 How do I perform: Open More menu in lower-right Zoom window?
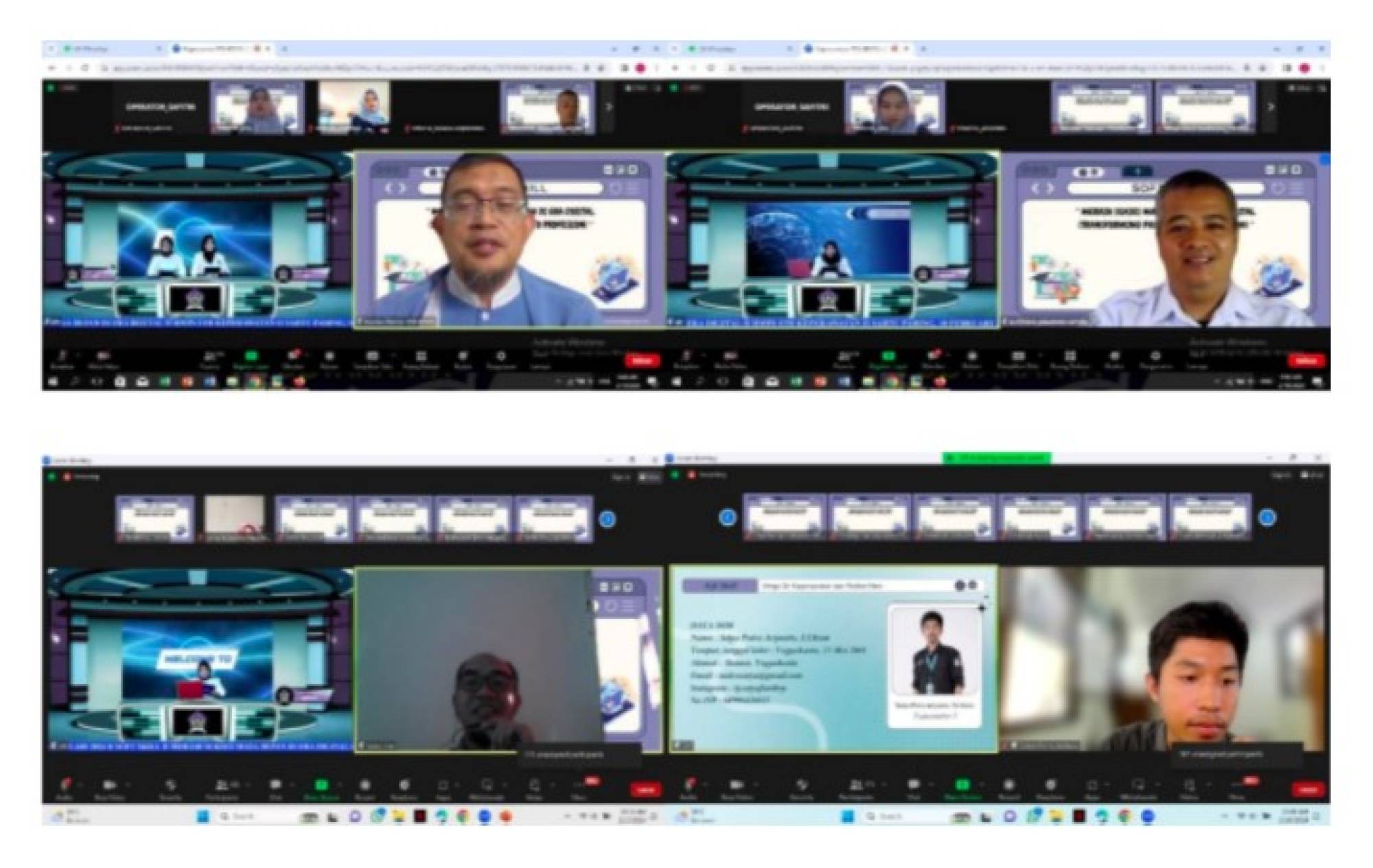(x=1237, y=786)
